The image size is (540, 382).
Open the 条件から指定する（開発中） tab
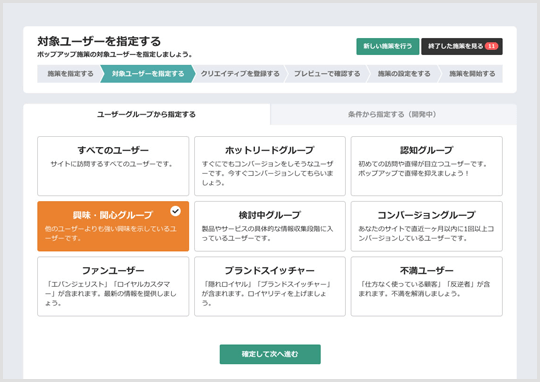[393, 114]
